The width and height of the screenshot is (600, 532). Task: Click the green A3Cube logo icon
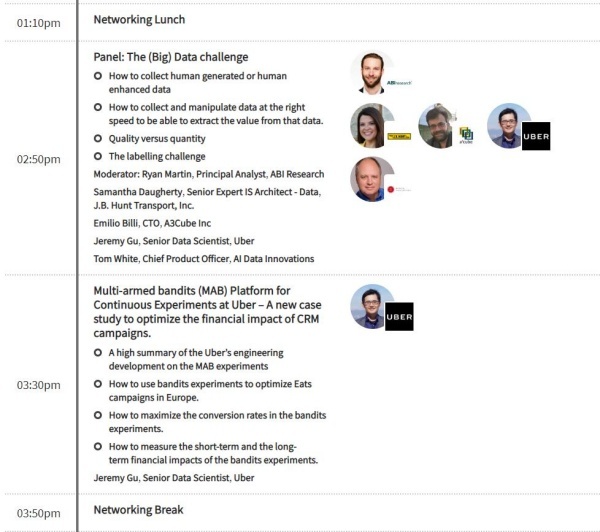466,135
